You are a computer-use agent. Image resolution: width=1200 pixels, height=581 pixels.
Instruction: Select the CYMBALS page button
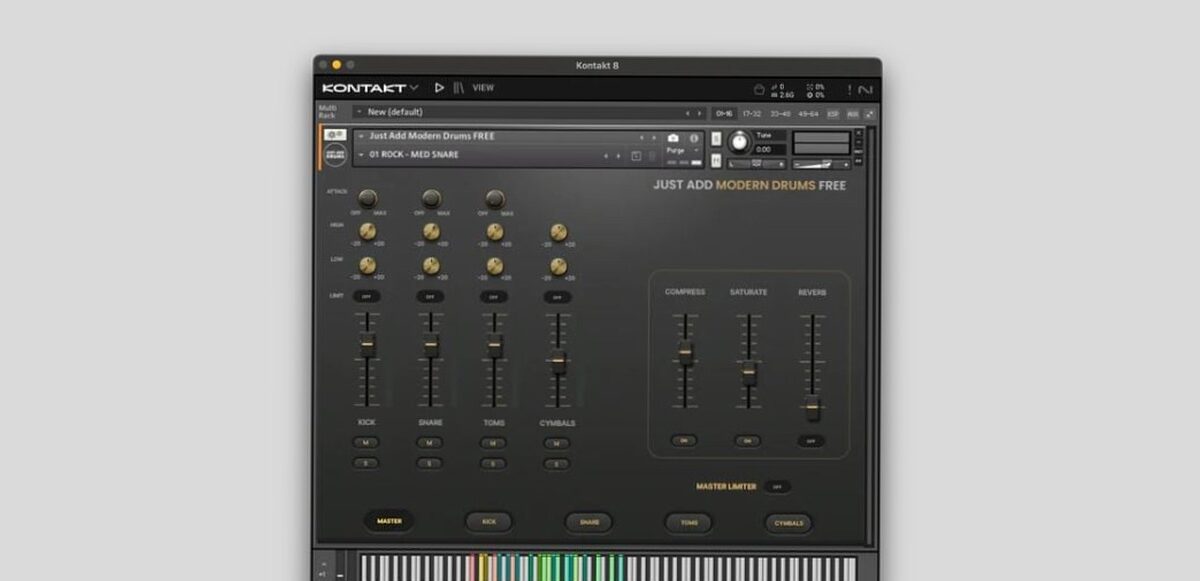pyautogui.click(x=788, y=522)
